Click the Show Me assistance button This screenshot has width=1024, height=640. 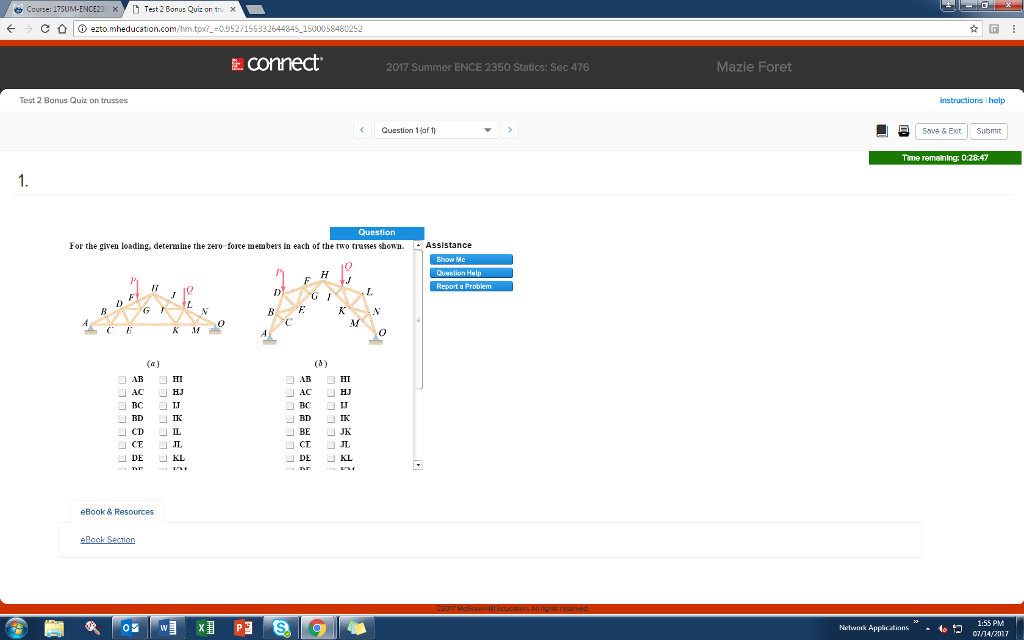tap(470, 258)
